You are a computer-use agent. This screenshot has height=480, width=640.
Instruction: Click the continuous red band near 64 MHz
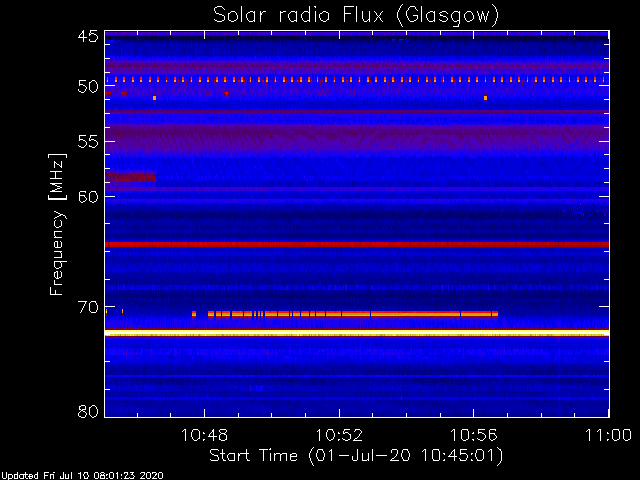pos(357,244)
